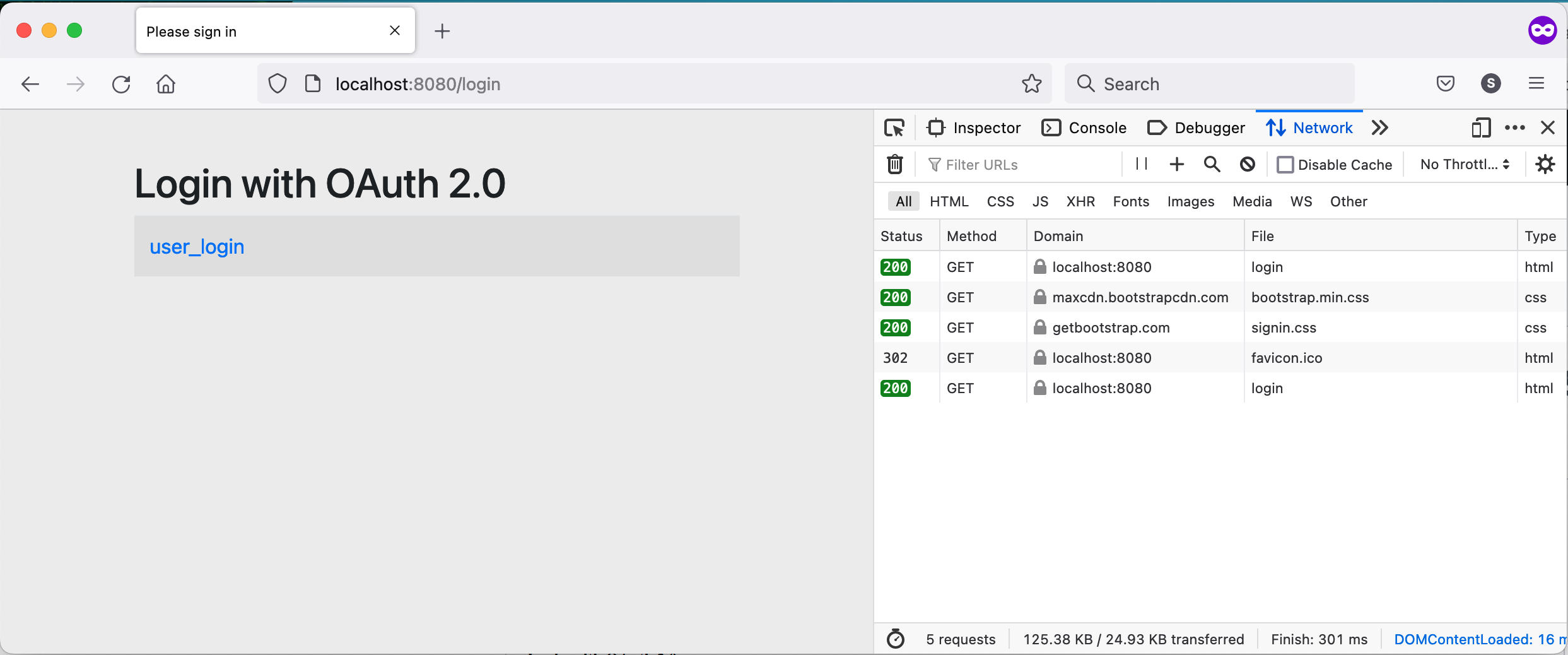
Task: Select the element picker tool in DevTools
Action: click(894, 127)
